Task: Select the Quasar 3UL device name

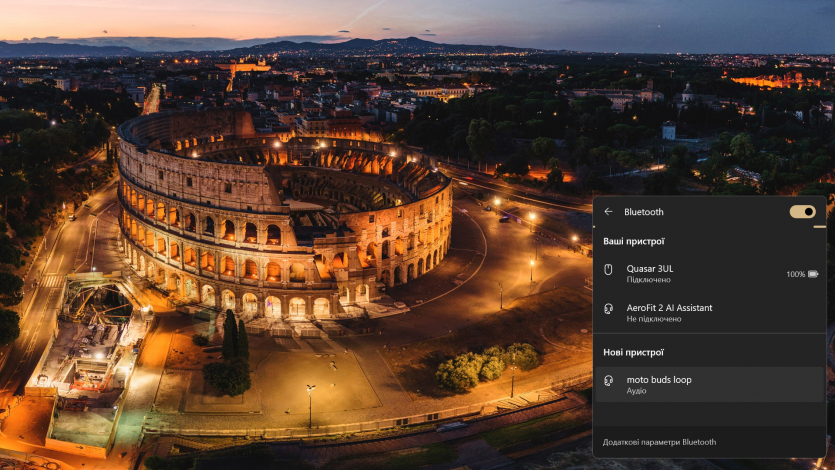Action: click(x=649, y=268)
